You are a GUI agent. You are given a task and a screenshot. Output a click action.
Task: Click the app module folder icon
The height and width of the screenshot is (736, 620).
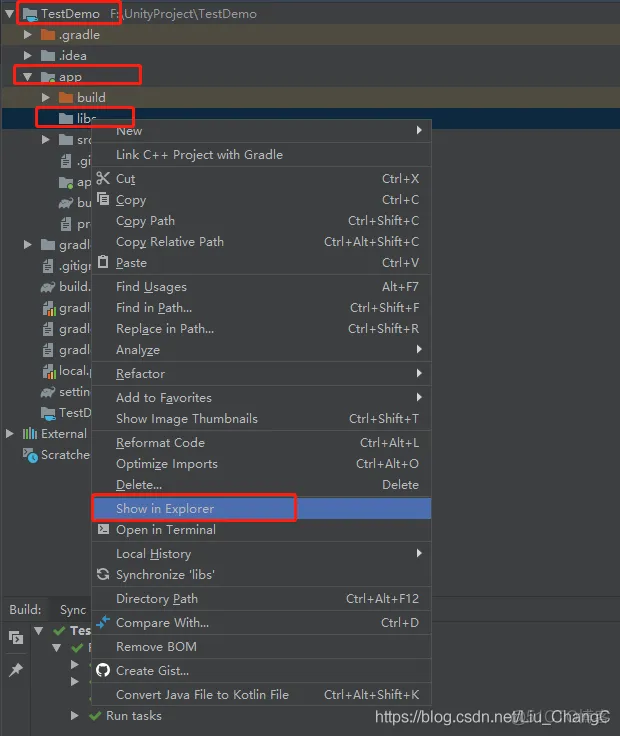pos(48,77)
